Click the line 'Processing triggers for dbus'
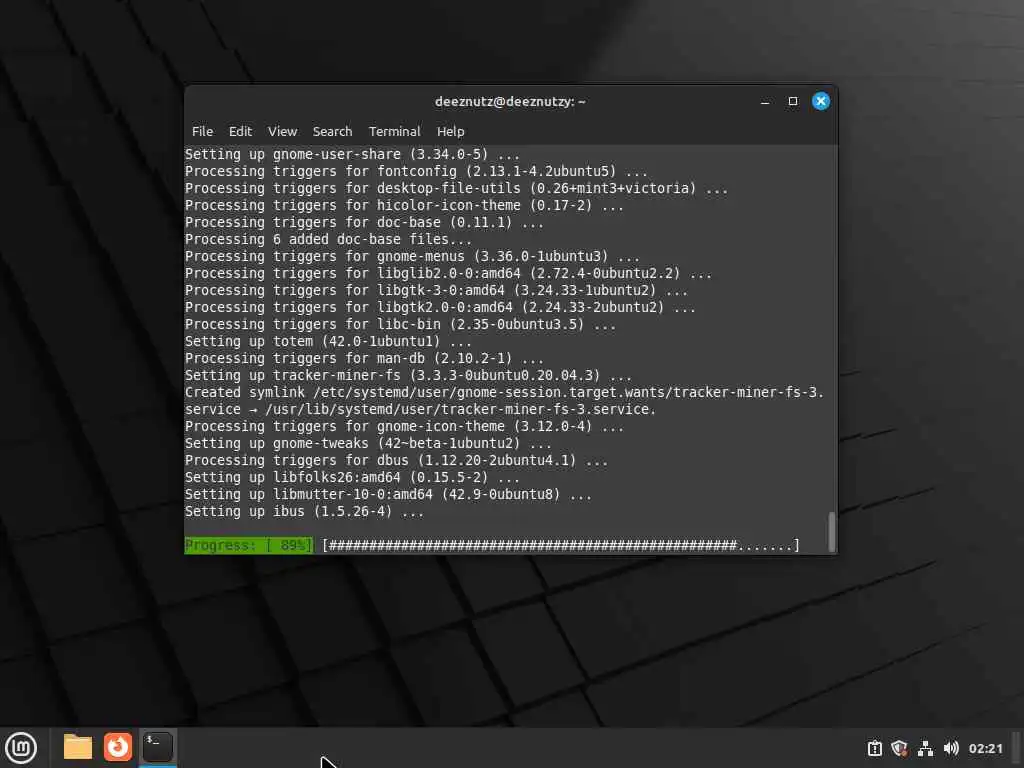The height and width of the screenshot is (768, 1024). tap(396, 460)
